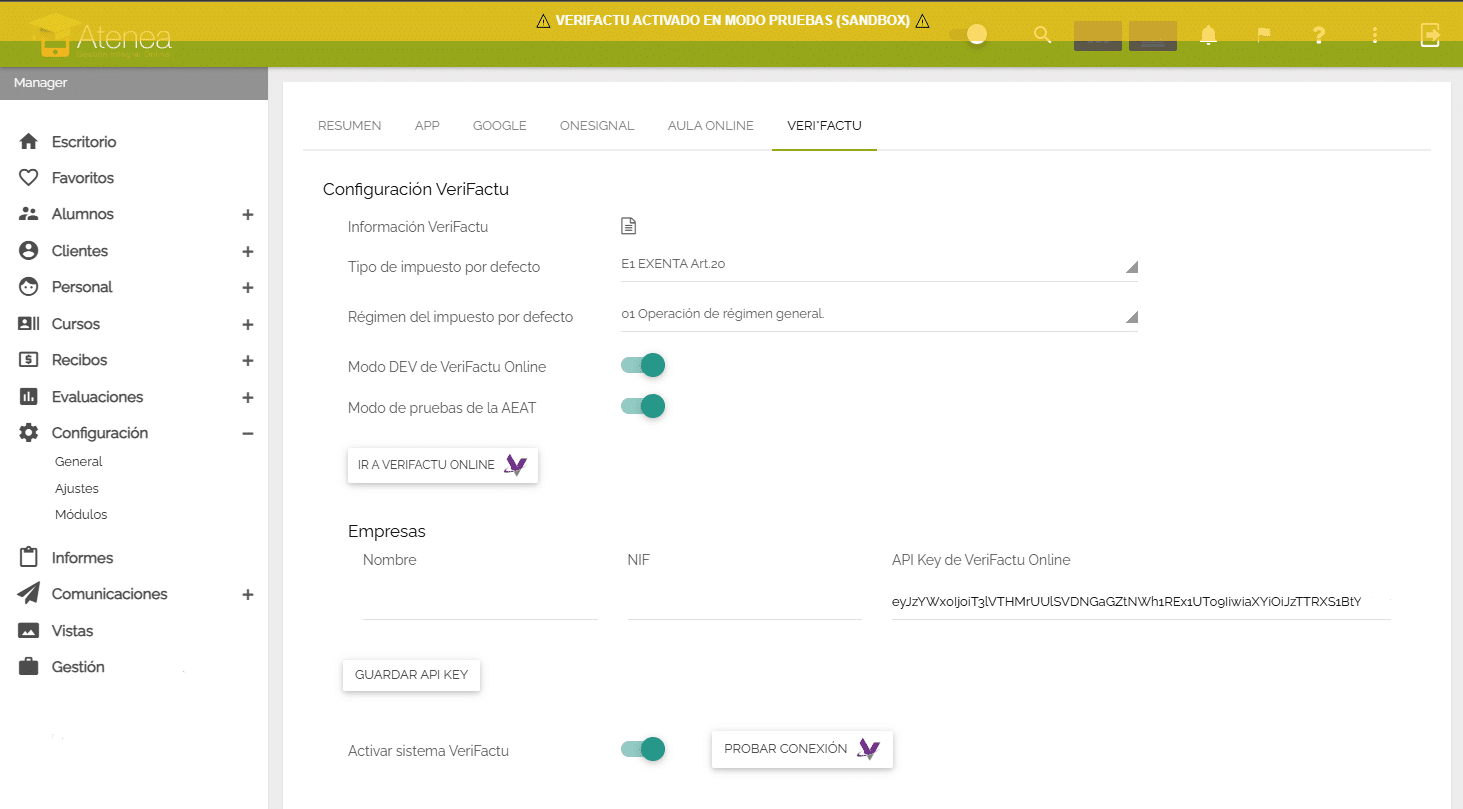
Task: Click the API Key de VeriFactu Online field
Action: [x=1140, y=602]
